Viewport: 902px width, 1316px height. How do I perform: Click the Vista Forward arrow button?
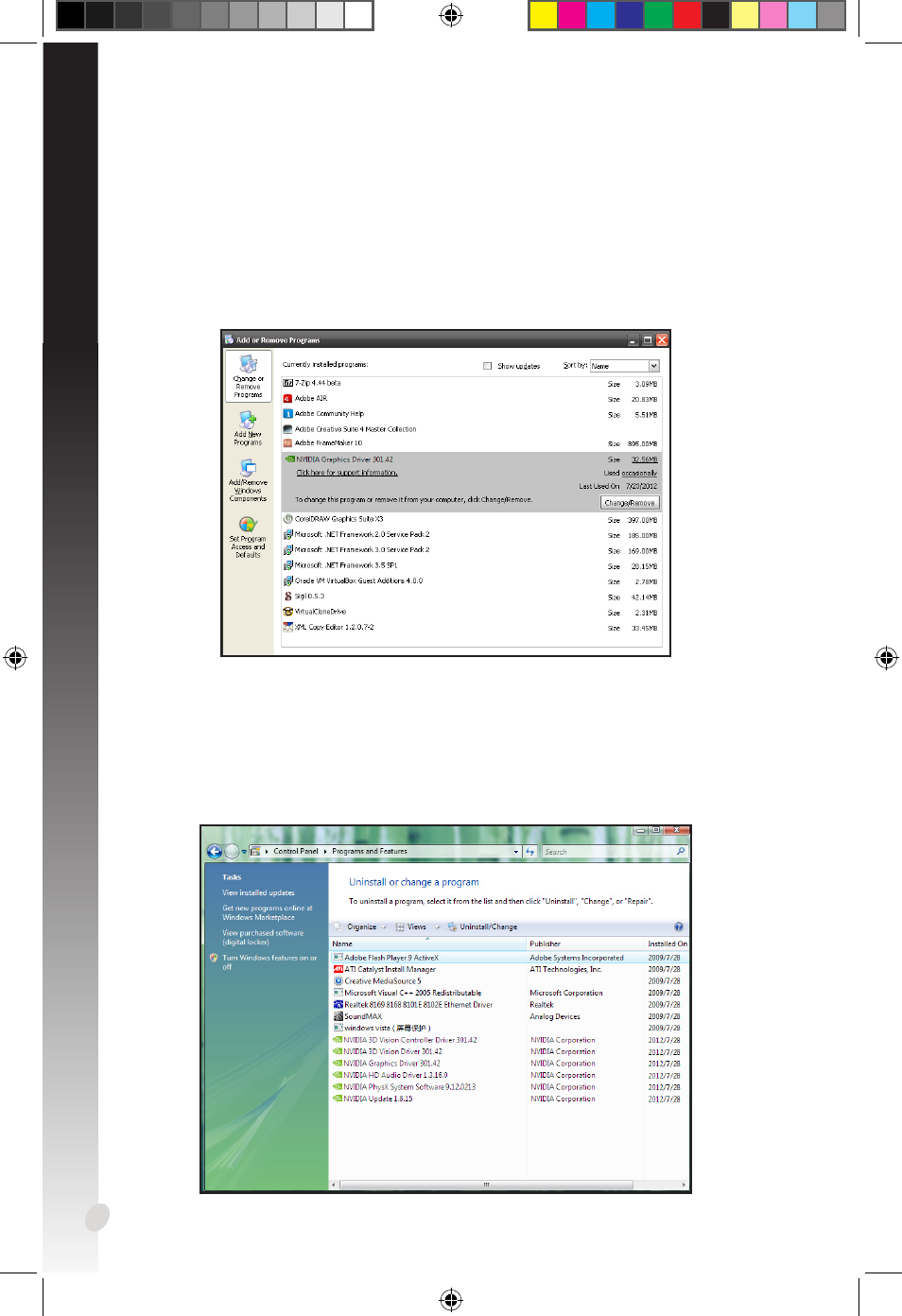[x=232, y=851]
